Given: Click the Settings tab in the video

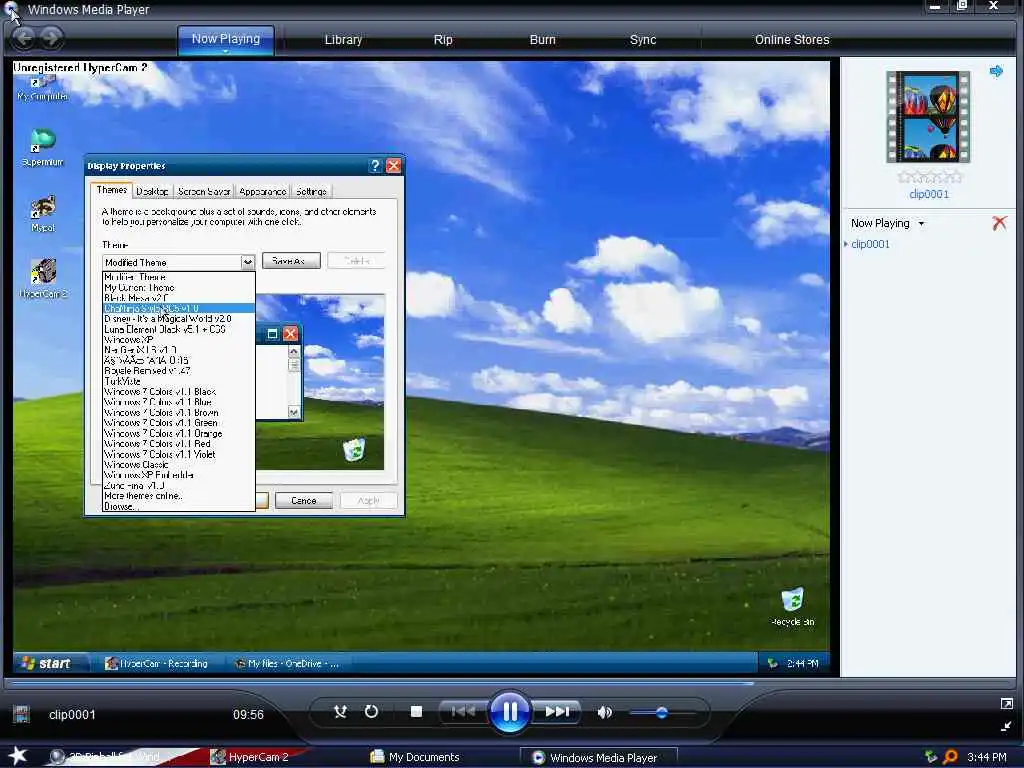Looking at the screenshot, I should coord(311,191).
